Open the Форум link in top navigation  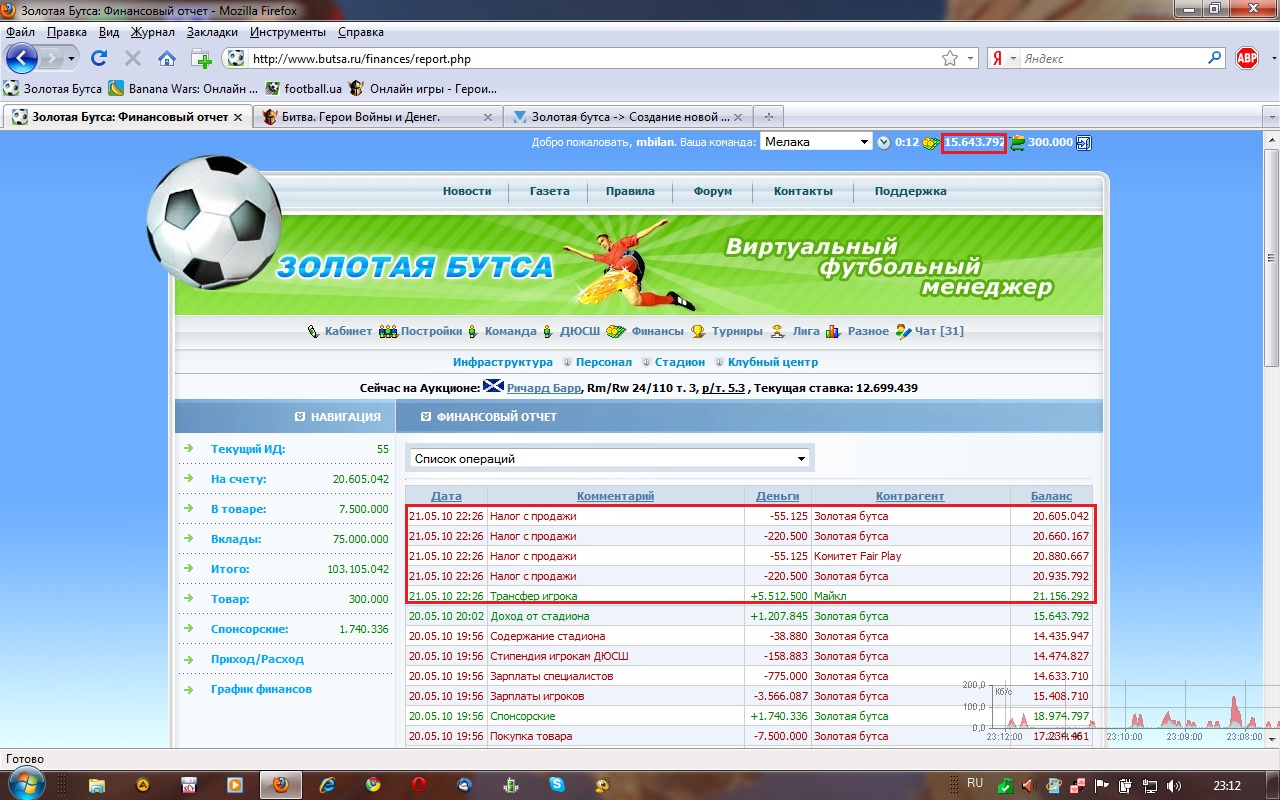tap(712, 191)
